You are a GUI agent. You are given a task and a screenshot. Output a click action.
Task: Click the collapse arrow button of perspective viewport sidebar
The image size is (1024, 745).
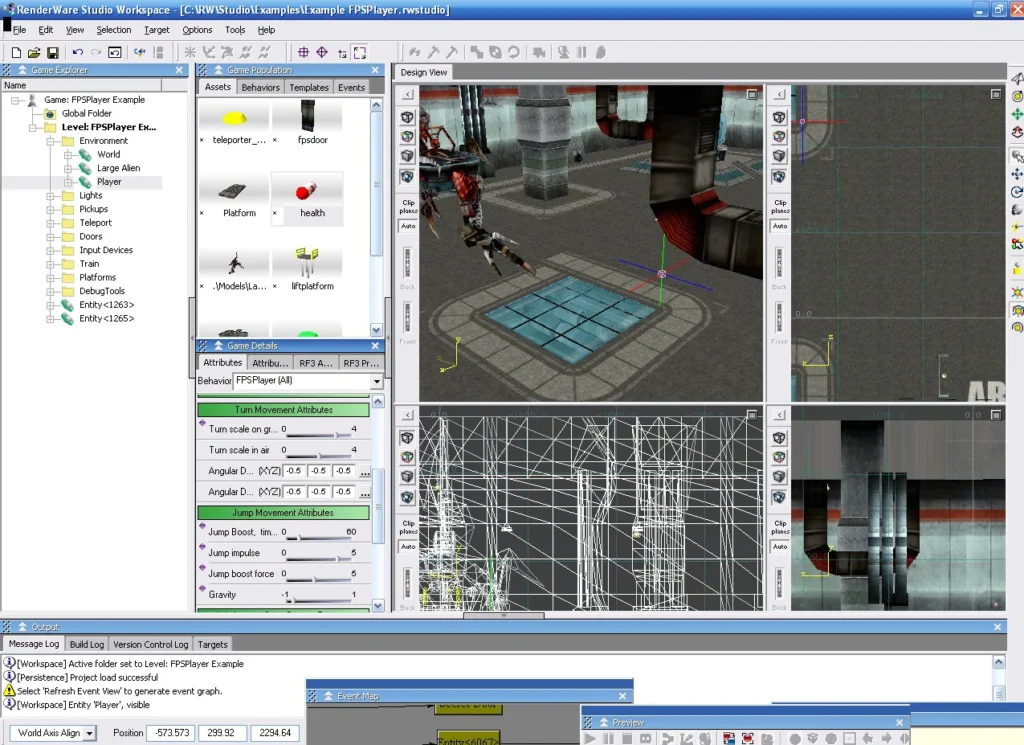pyautogui.click(x=408, y=95)
